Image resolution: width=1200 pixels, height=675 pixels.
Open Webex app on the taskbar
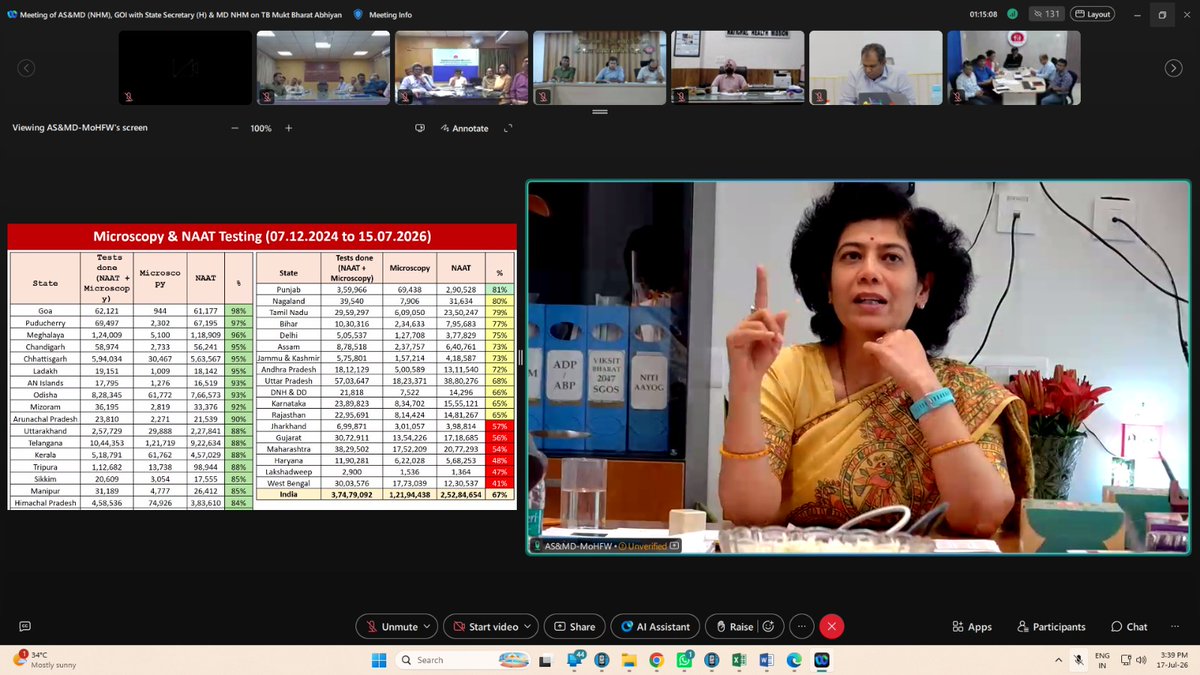[x=821, y=660]
